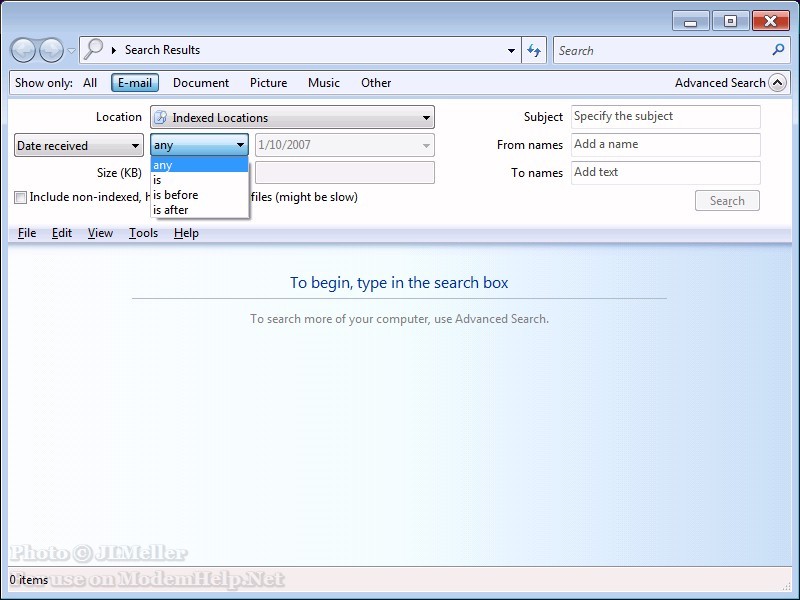Open the File menu

(27, 233)
